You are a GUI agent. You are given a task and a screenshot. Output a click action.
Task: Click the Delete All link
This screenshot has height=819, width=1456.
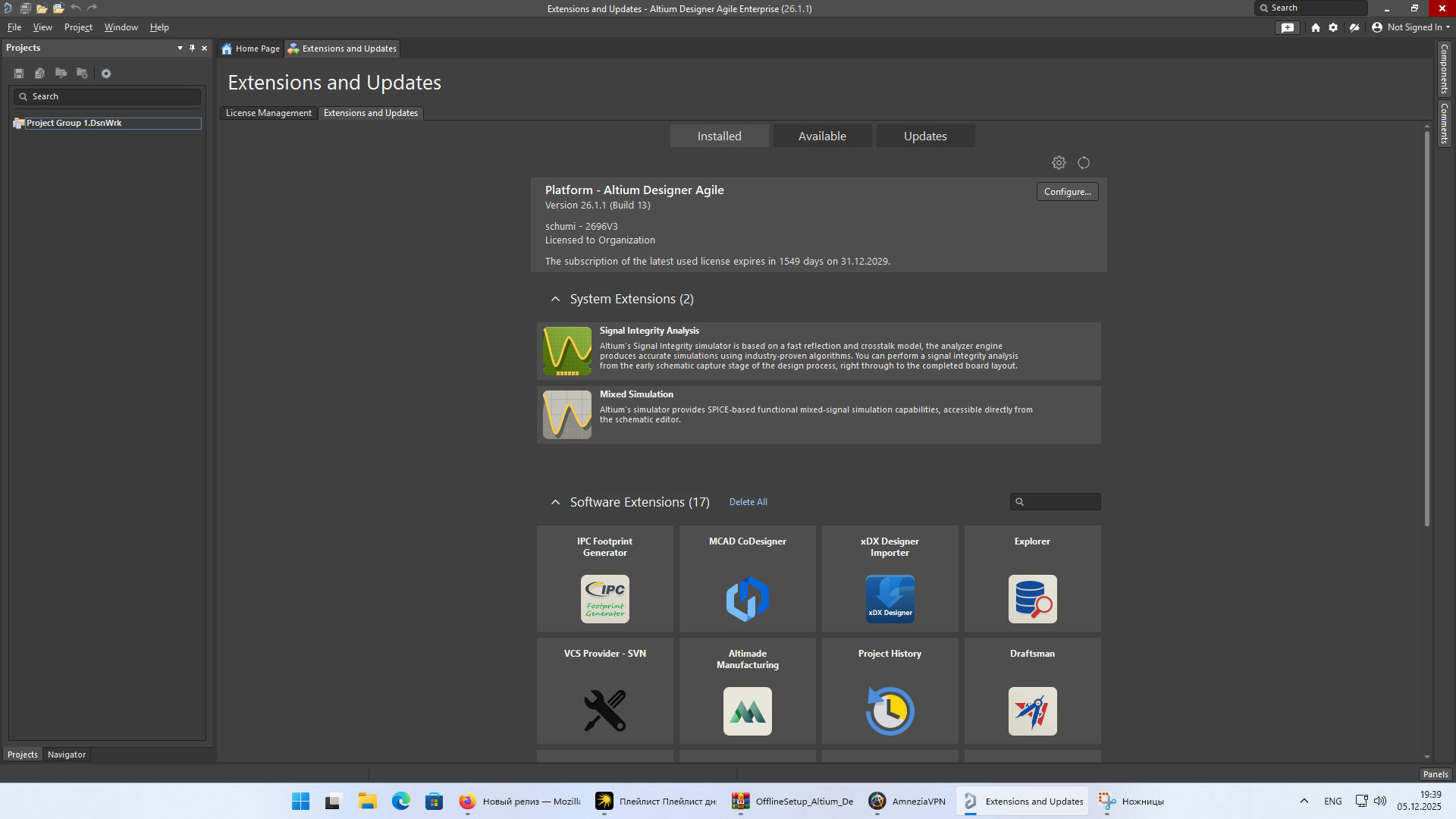(x=748, y=502)
